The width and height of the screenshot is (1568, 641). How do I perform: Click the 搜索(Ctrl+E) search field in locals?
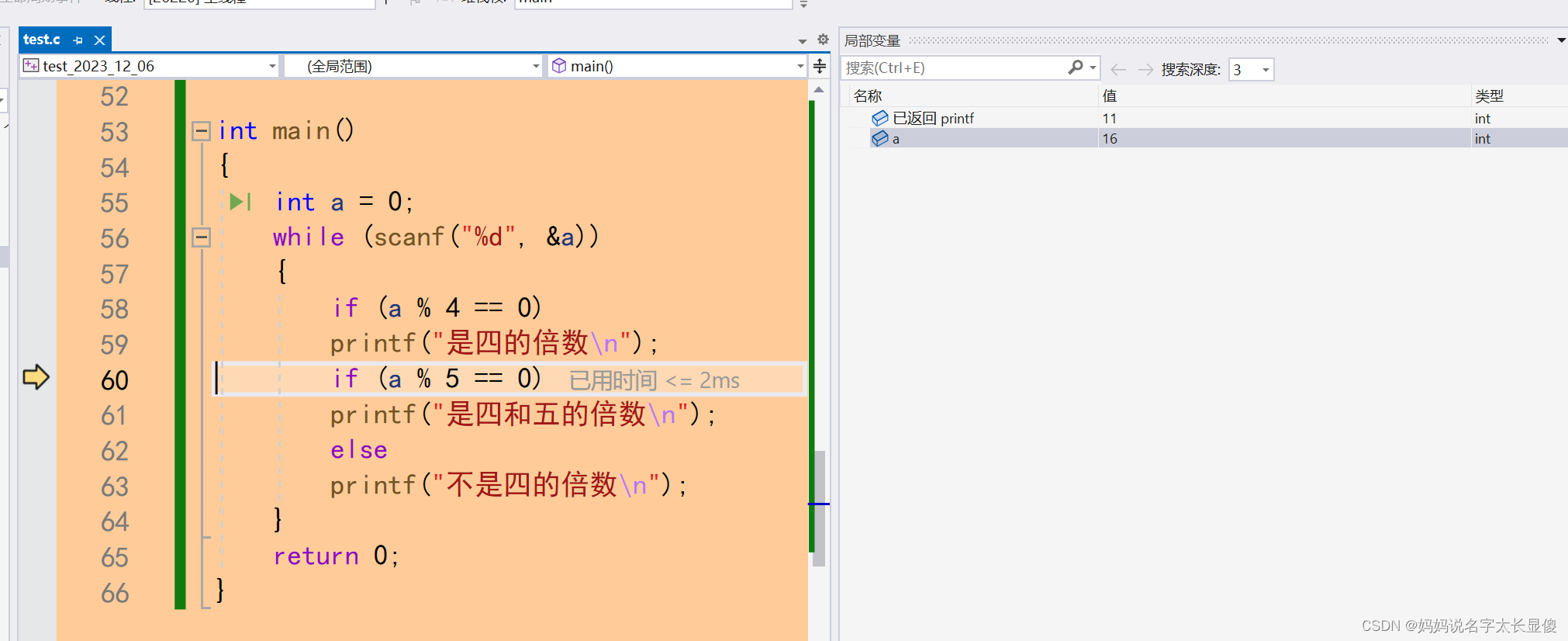pos(955,68)
